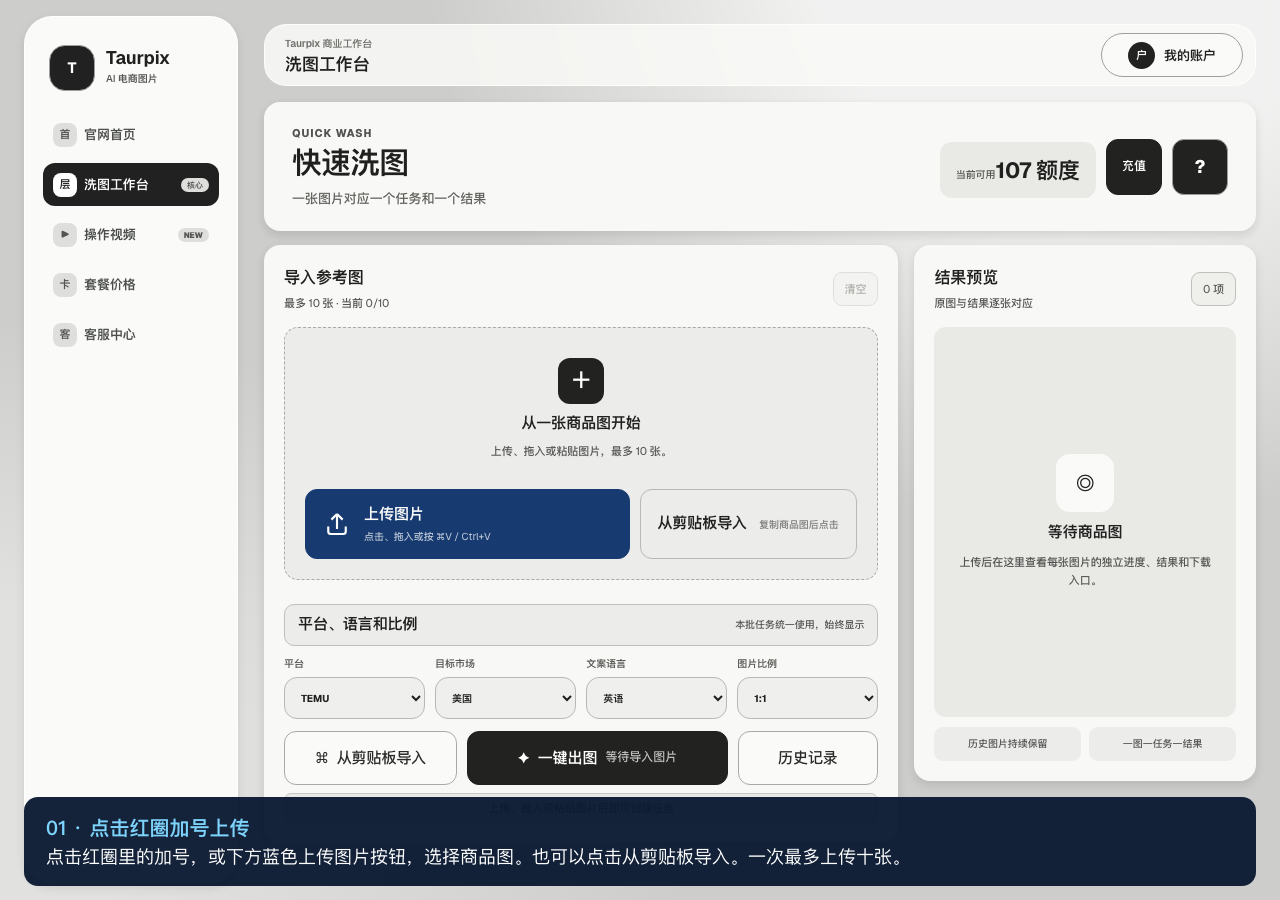Click the 平台、语言和比例 section header
Image resolution: width=1280 pixels, height=900 pixels.
(x=581, y=625)
